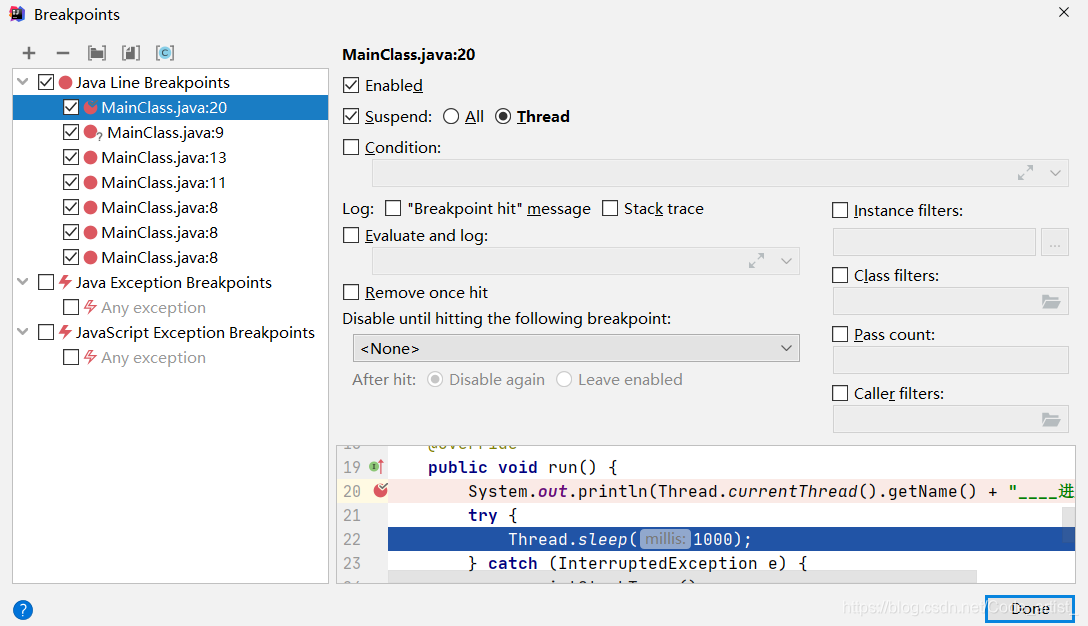Click the override gutter icon on line 19
Image resolution: width=1088 pixels, height=626 pixels.
pyautogui.click(x=377, y=467)
